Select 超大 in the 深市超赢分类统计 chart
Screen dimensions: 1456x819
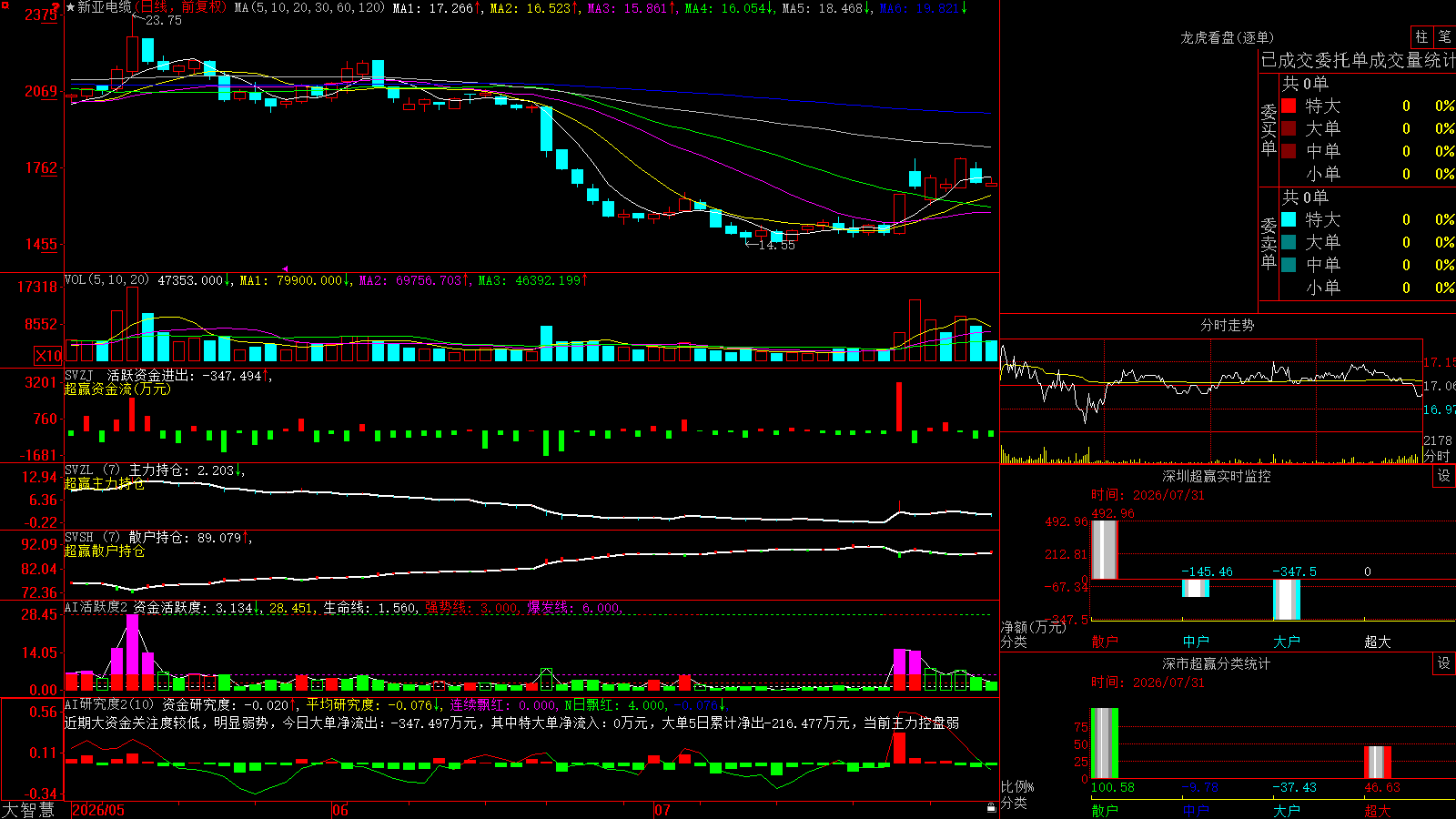(x=1378, y=811)
